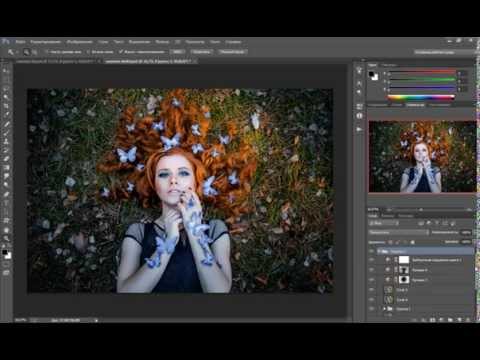Select the Clone Stamp tool
480x360 pixels.
[6, 141]
